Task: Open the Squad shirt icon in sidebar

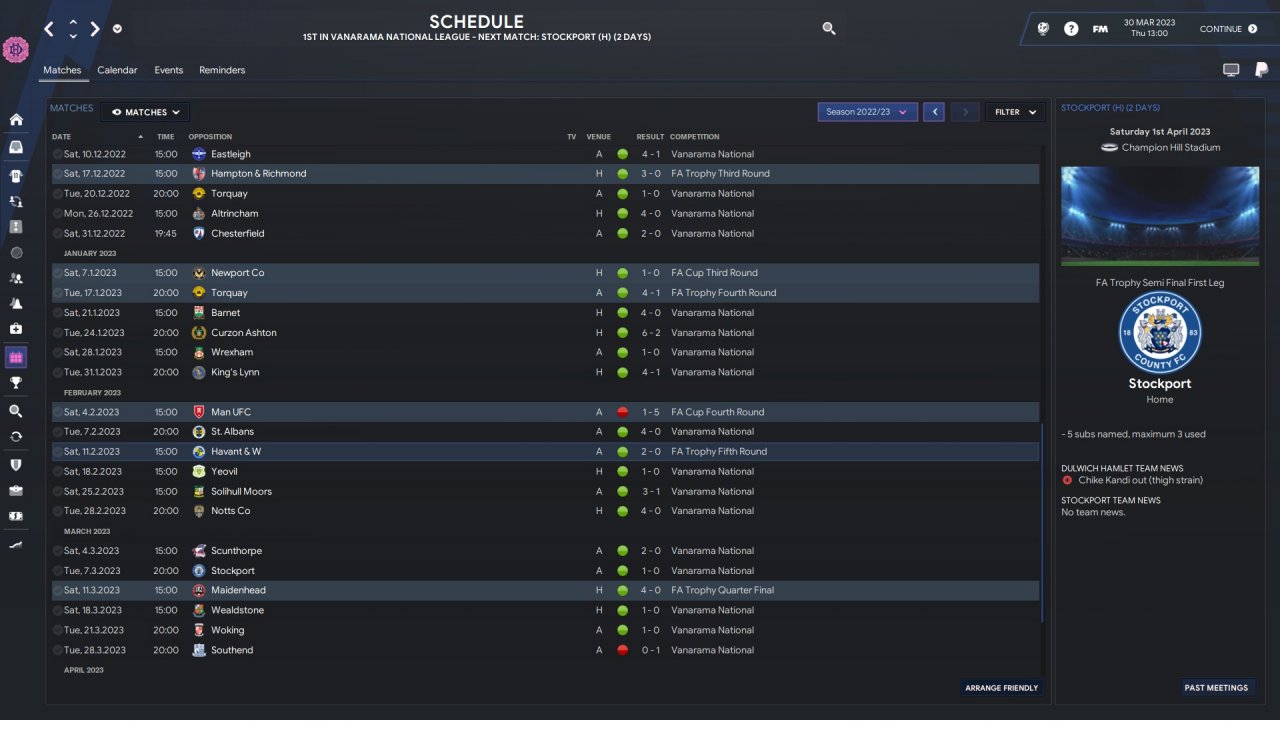Action: (16, 175)
